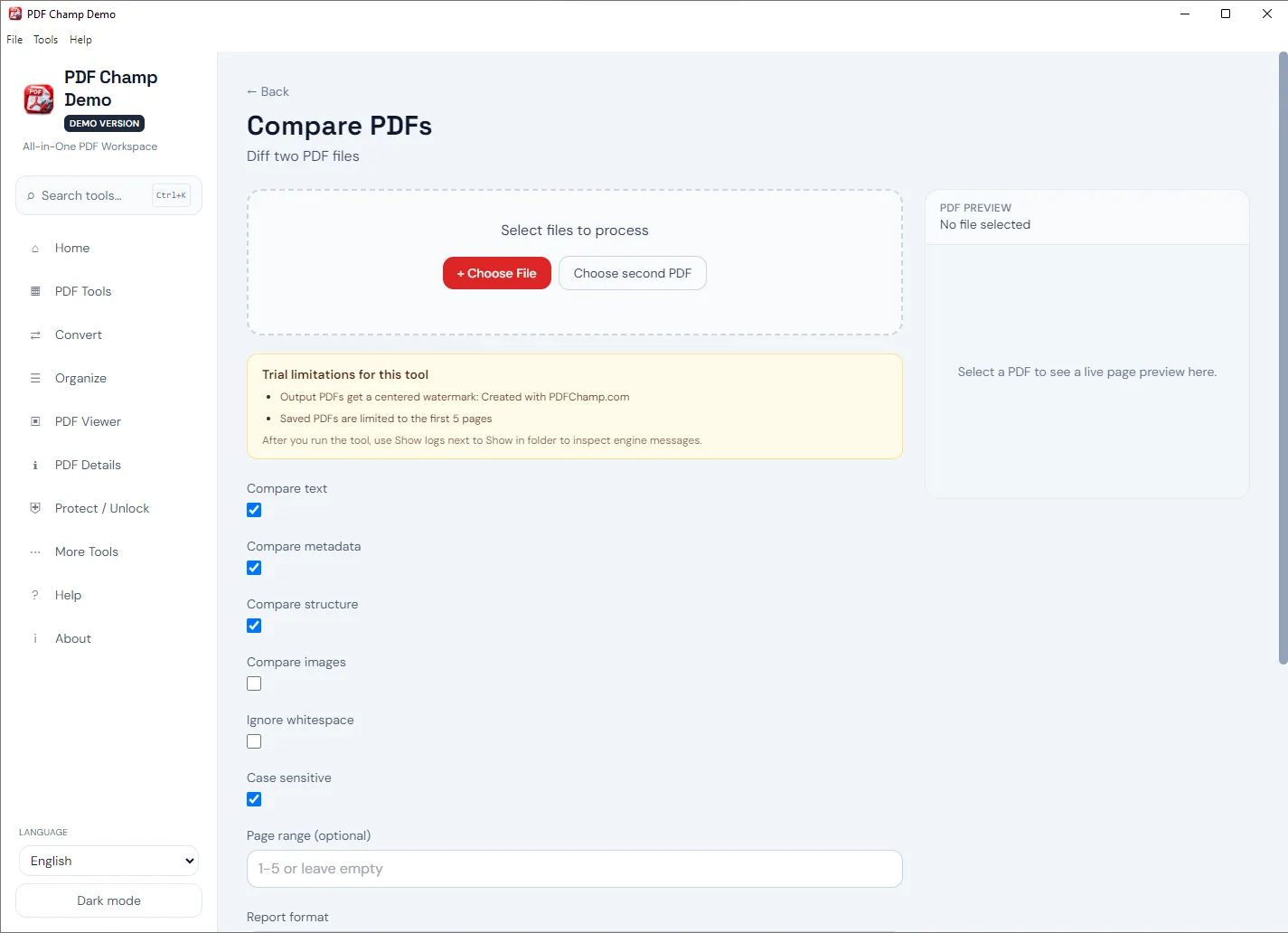The image size is (1288, 933).
Task: Disable the Compare structure checkbox
Action: pyautogui.click(x=254, y=626)
